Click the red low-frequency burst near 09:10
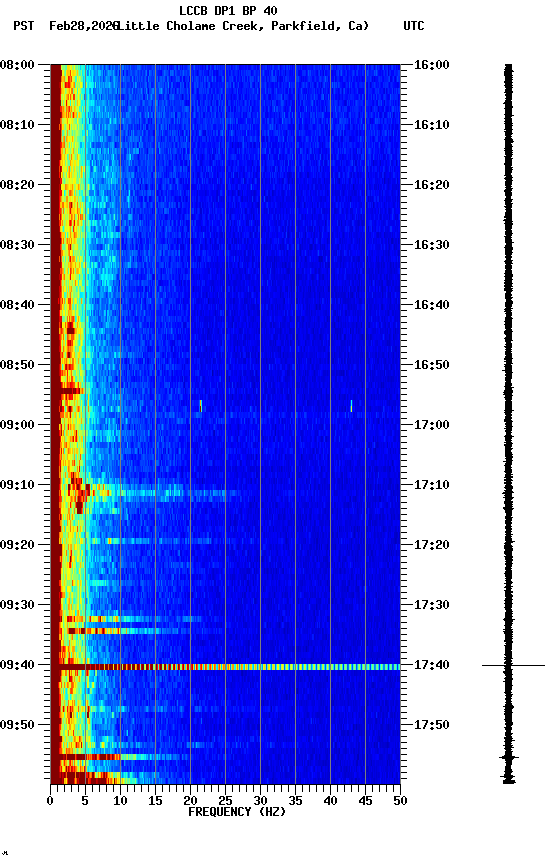This screenshot has width=552, height=864. (79, 492)
